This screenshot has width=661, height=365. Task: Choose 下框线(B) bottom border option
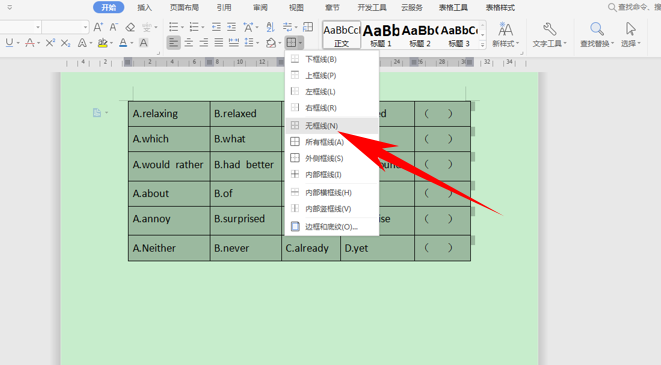(x=332, y=59)
